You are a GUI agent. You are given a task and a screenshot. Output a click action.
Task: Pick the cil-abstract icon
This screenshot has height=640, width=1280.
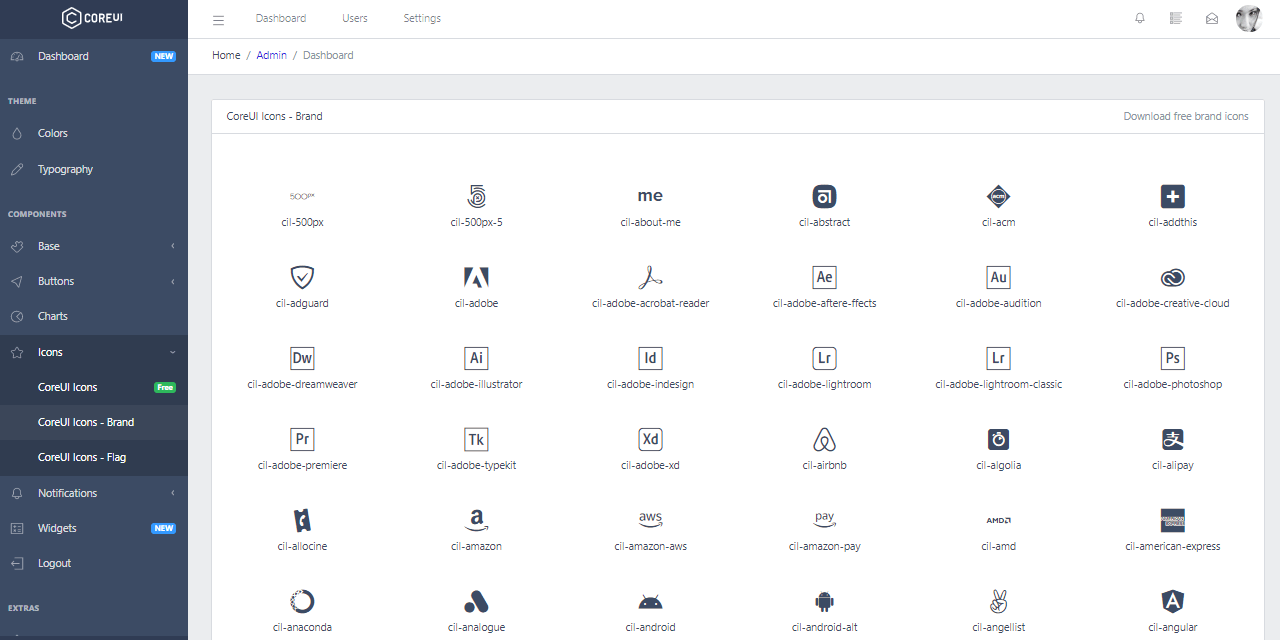click(x=824, y=196)
